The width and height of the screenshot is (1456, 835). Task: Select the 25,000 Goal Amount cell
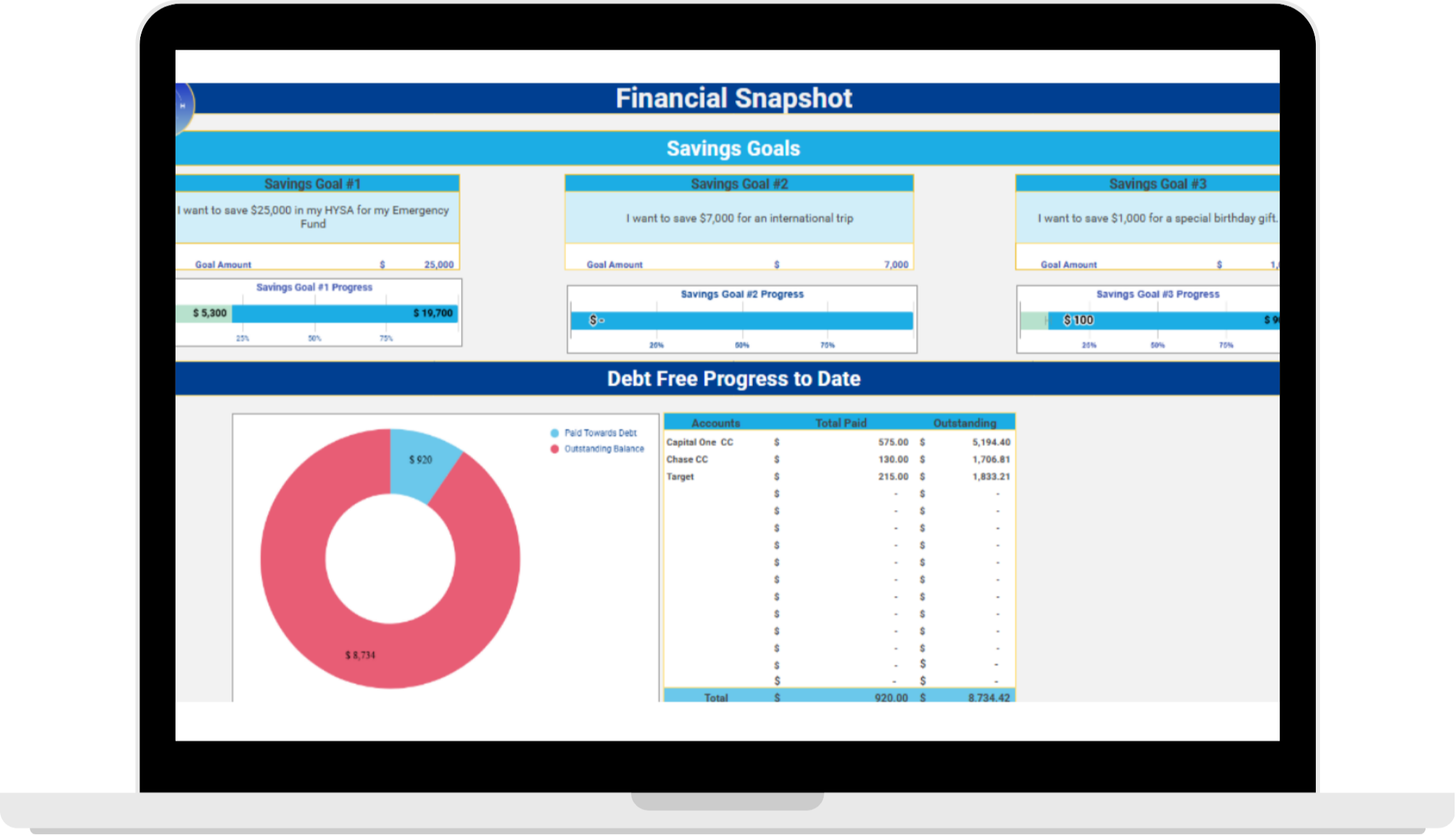point(438,265)
